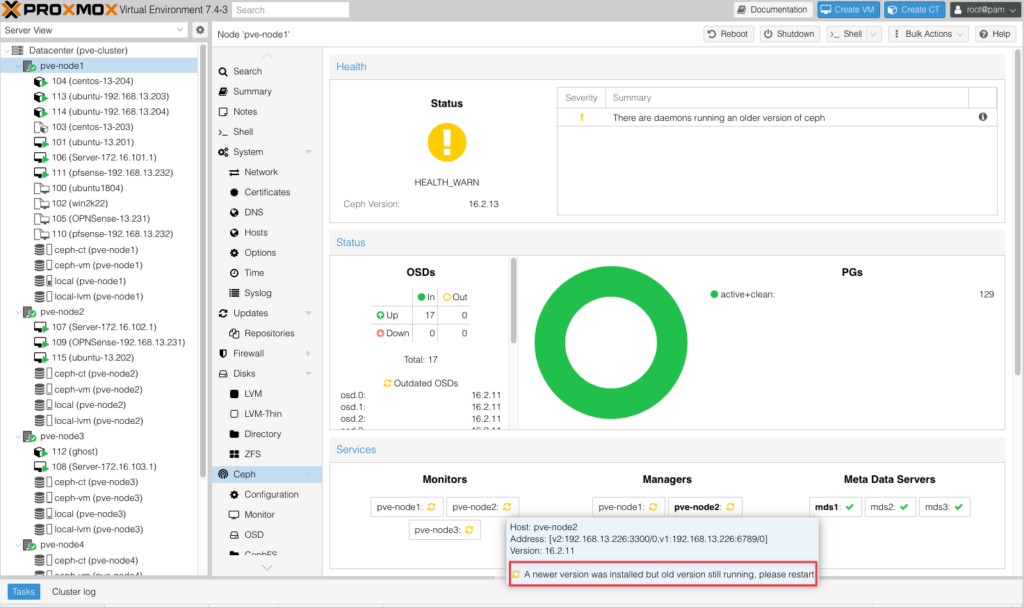
Task: Open the Server View dropdown
Action: (180, 30)
